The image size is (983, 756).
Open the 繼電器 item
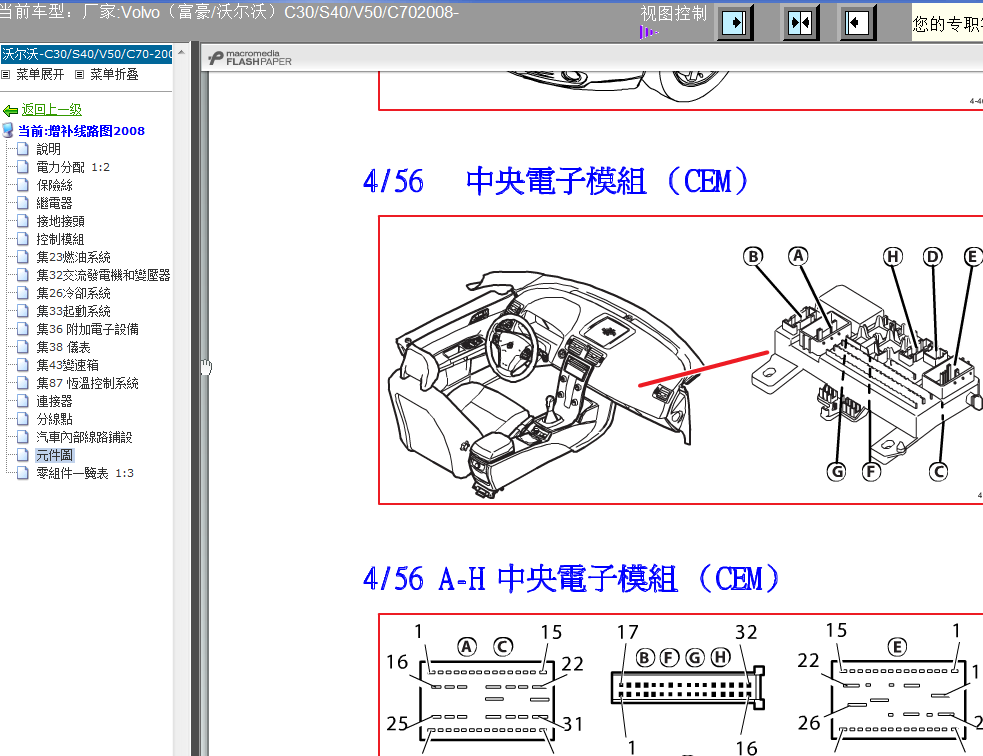[x=54, y=204]
